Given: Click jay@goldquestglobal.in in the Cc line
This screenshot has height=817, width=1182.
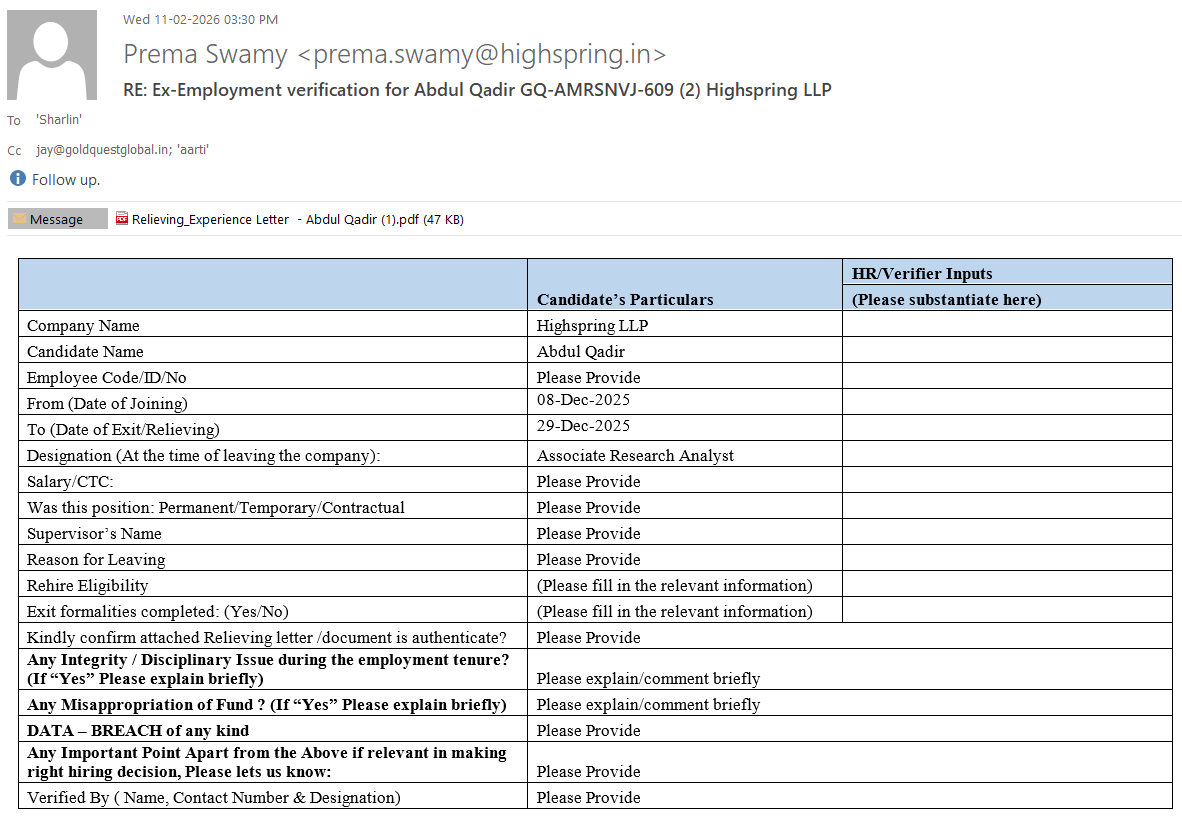Looking at the screenshot, I should point(102,150).
